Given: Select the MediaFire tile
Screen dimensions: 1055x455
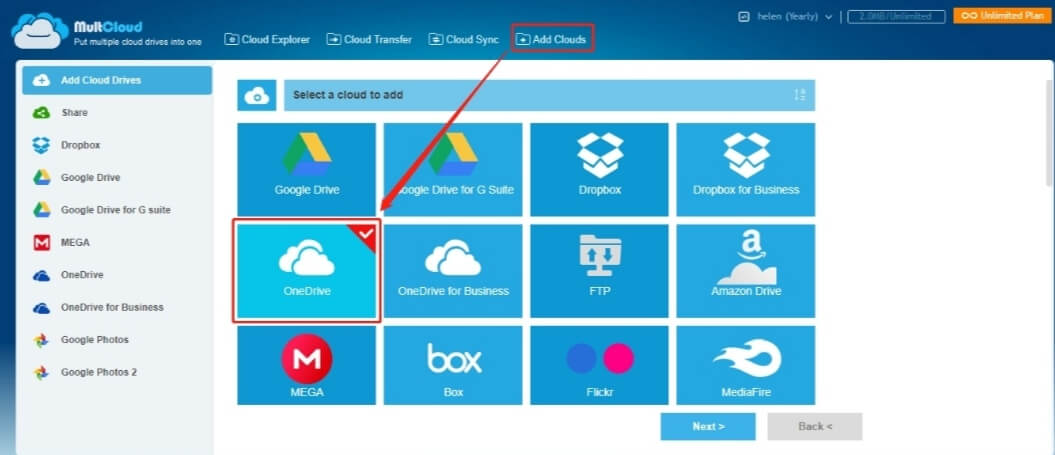Looking at the screenshot, I should (x=745, y=365).
